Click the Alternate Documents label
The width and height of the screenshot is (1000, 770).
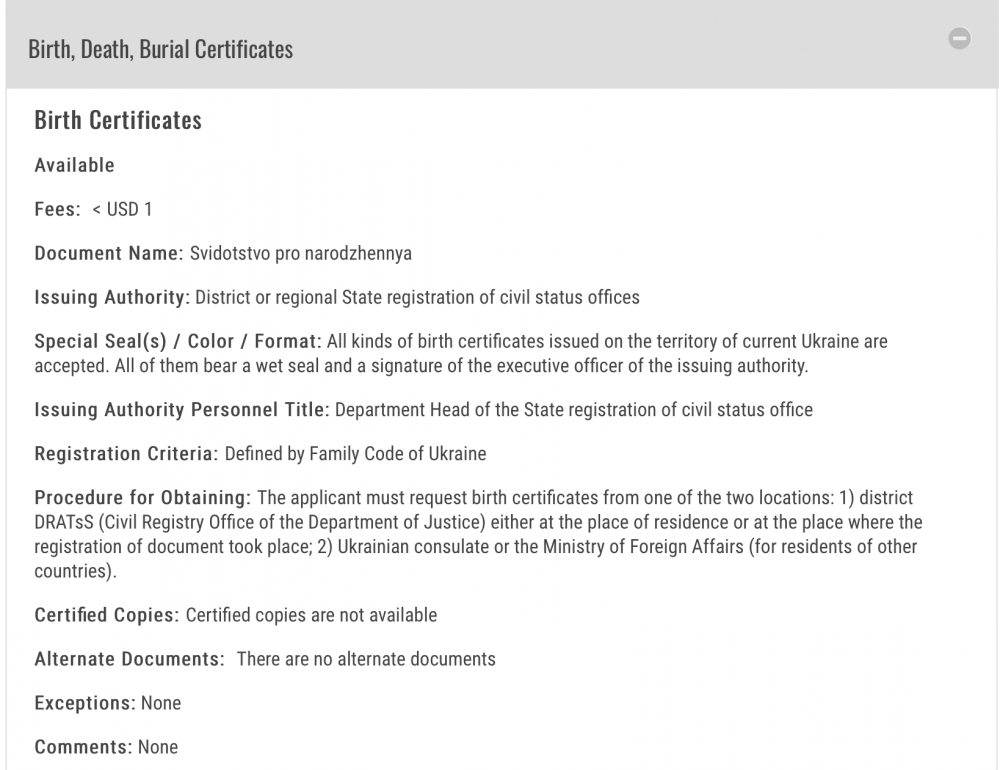129,659
